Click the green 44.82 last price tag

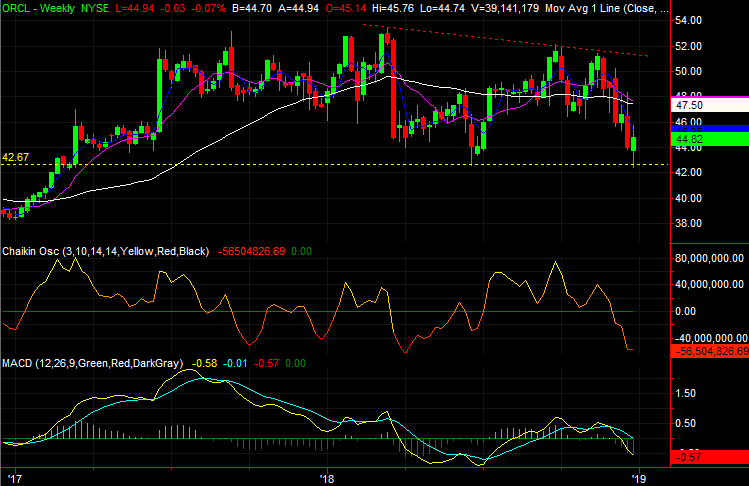(690, 139)
